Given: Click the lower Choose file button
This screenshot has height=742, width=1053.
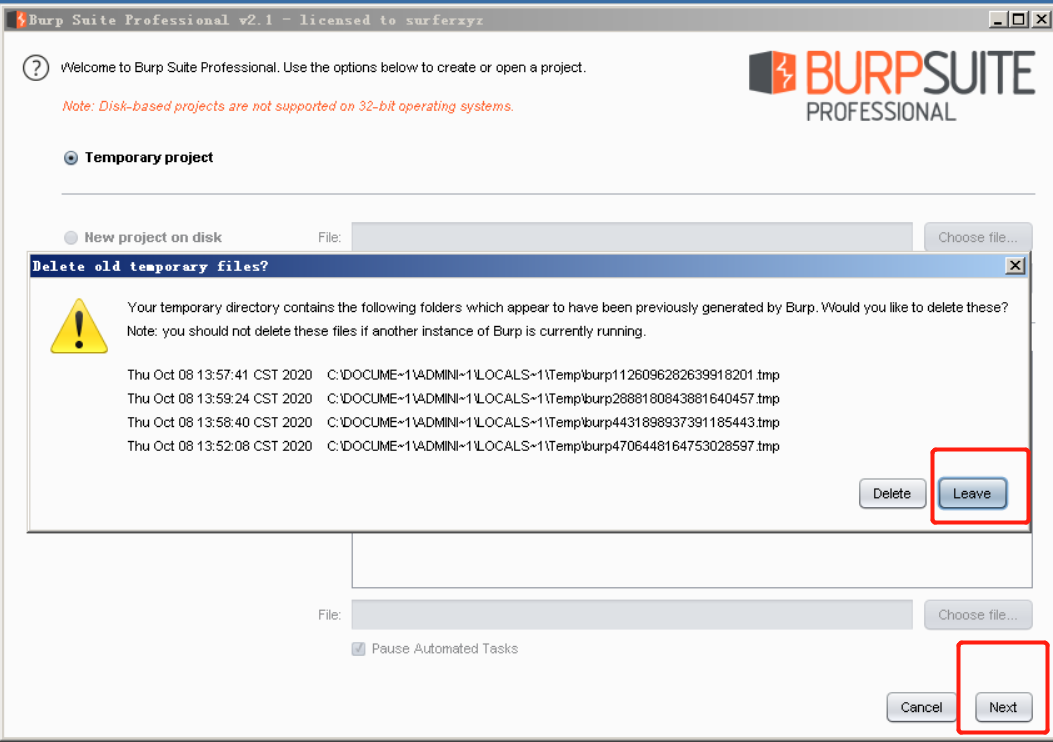Looking at the screenshot, I should 978,614.
